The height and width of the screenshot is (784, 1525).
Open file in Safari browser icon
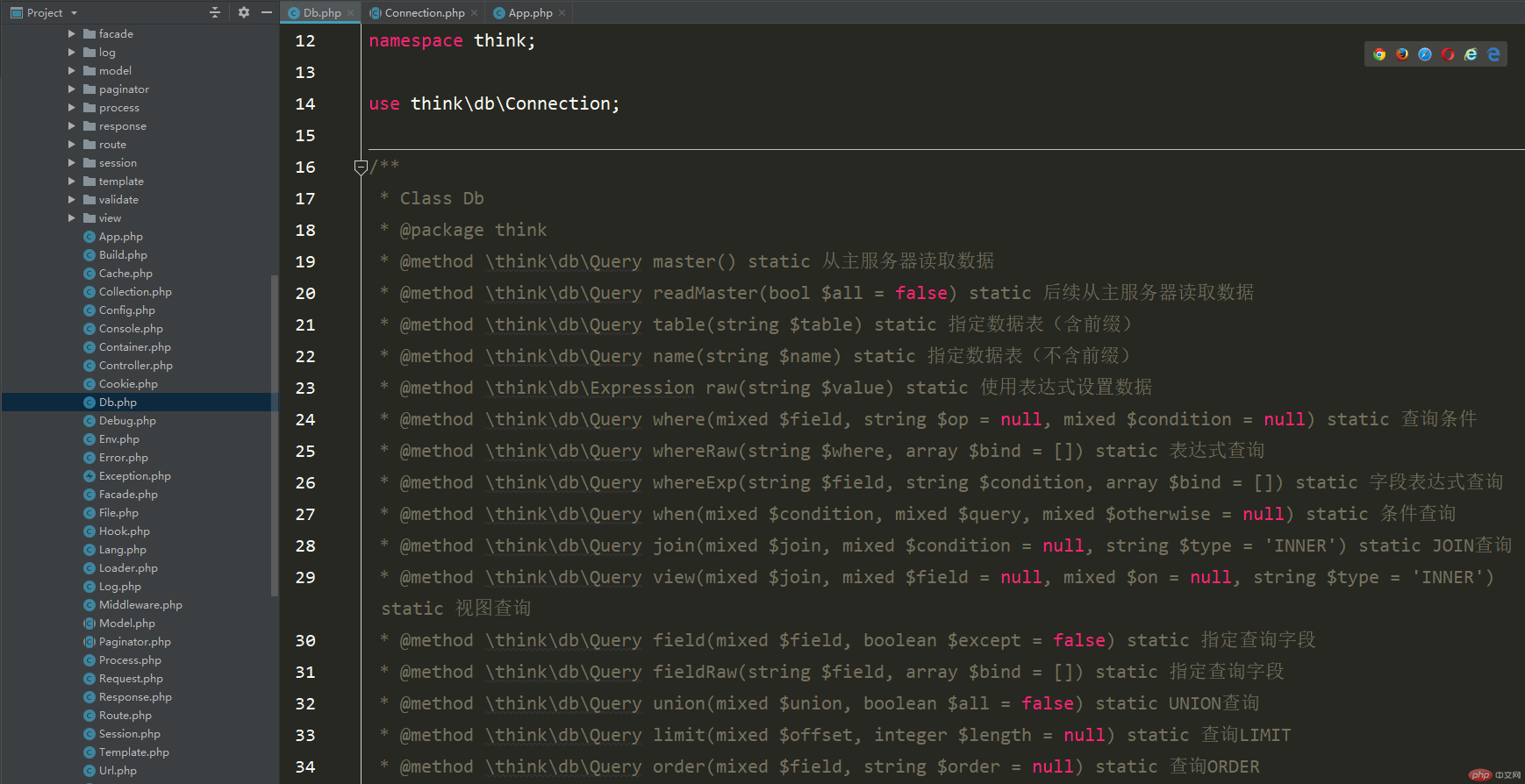click(1425, 54)
